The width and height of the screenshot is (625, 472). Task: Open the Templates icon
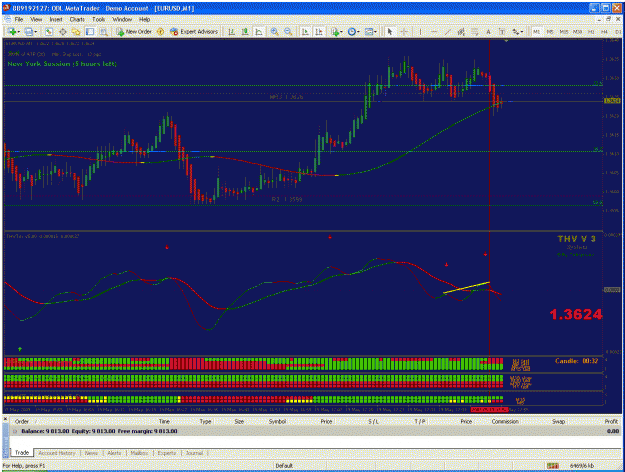coord(369,31)
